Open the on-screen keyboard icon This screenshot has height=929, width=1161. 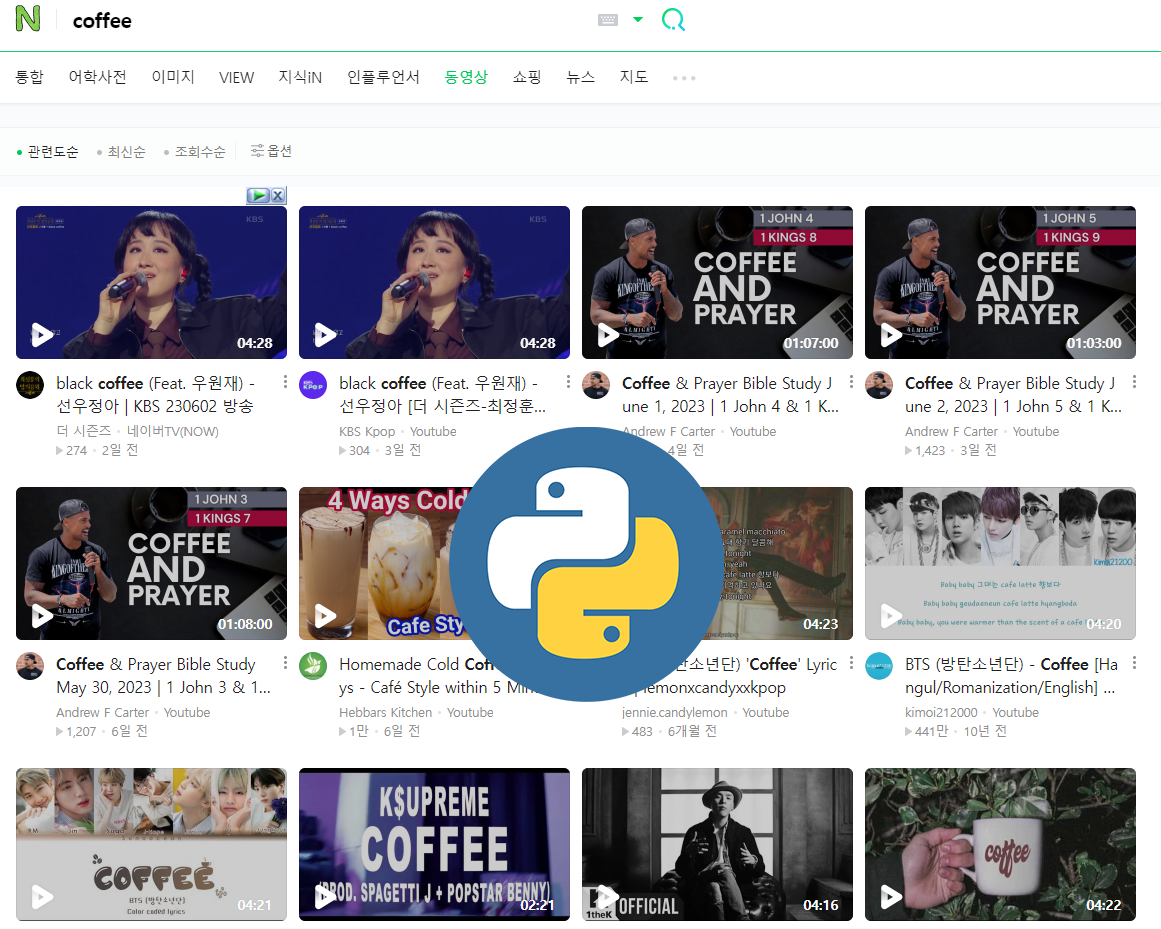pos(608,20)
